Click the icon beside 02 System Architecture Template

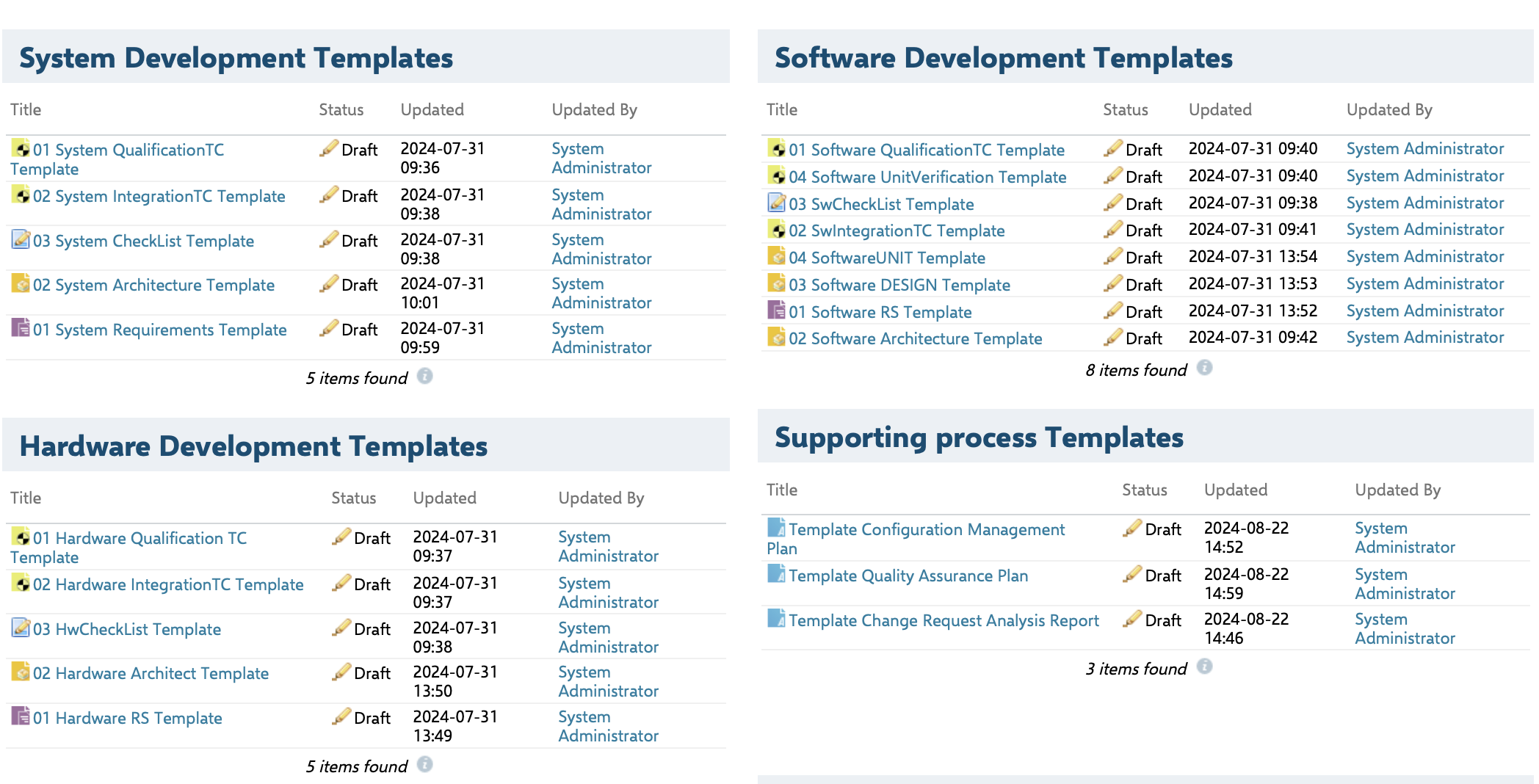[x=21, y=283]
